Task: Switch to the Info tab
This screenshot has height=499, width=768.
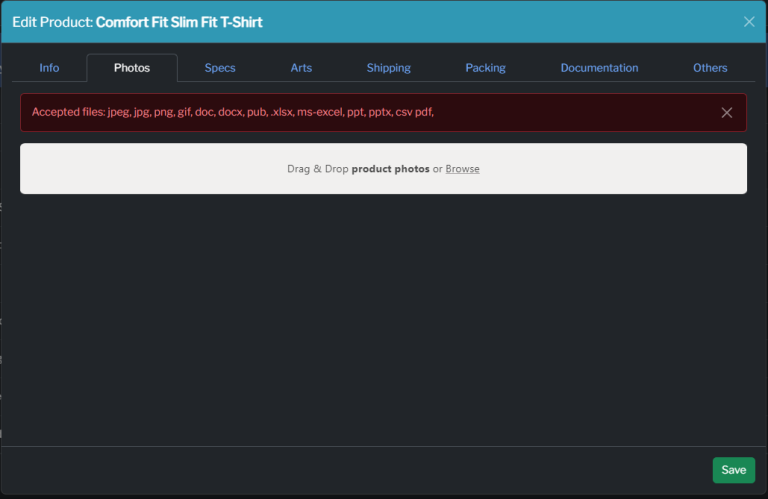Action: [49, 68]
